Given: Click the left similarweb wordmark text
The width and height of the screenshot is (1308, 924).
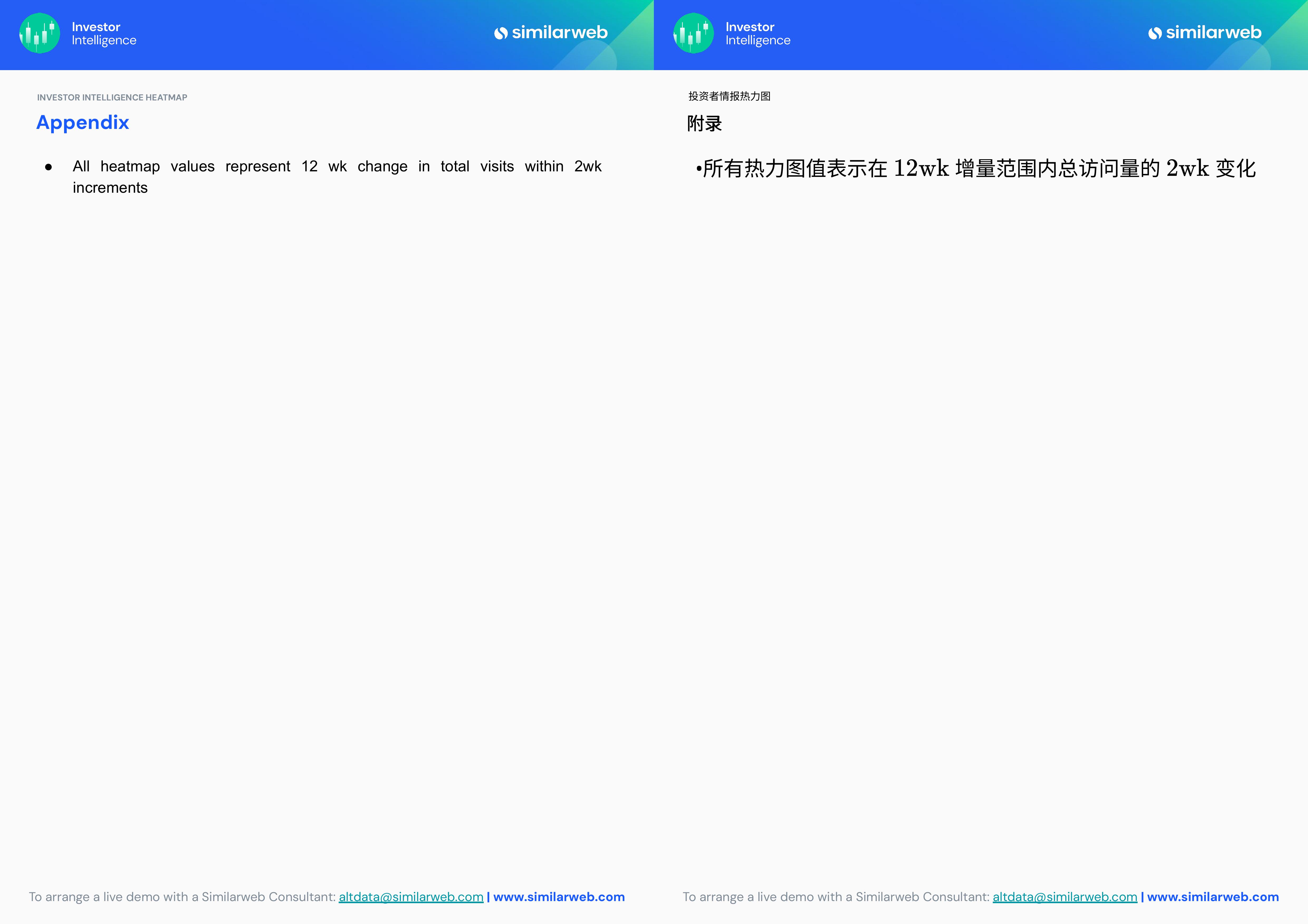Looking at the screenshot, I should pyautogui.click(x=559, y=32).
